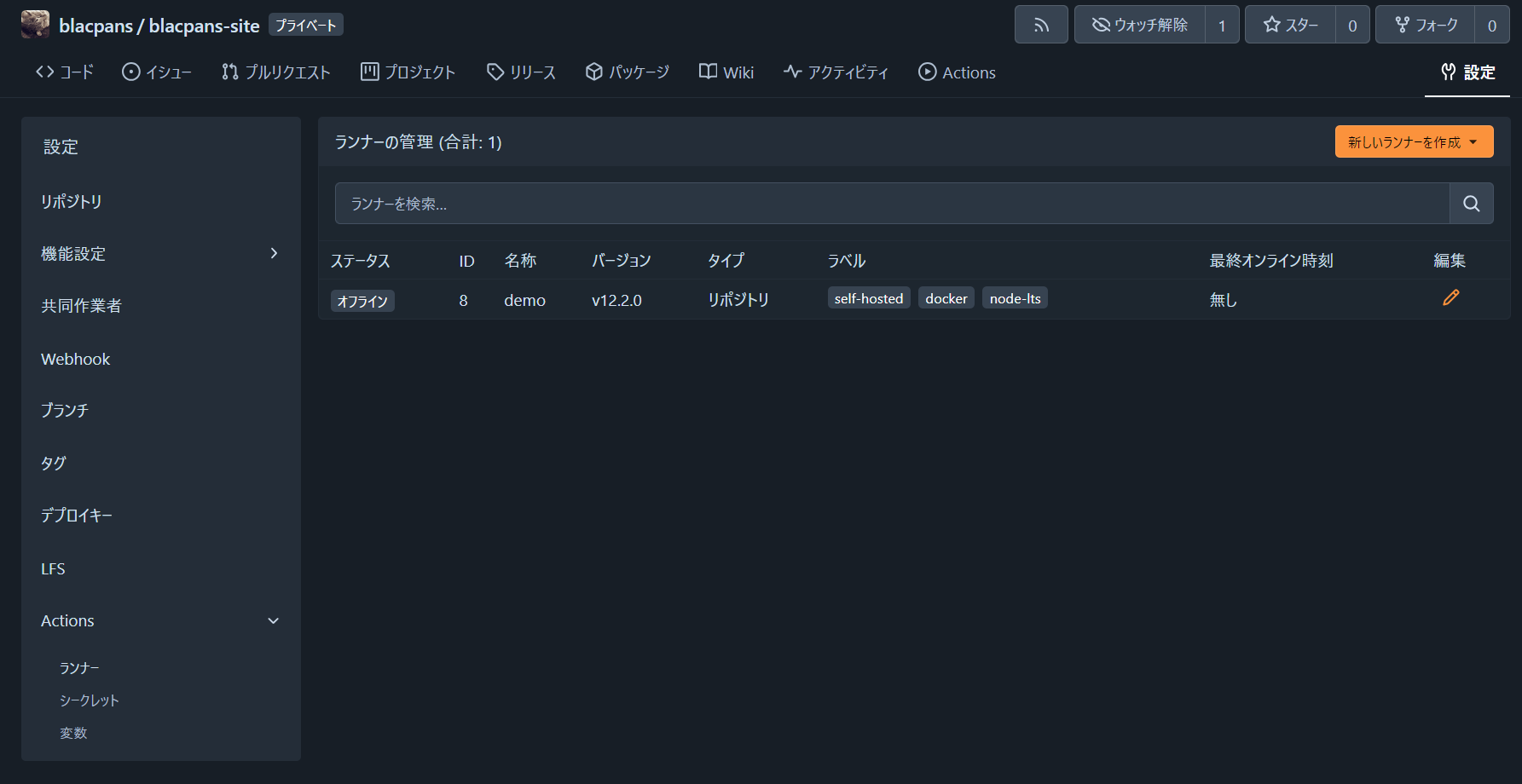Screen dimensions: 1522x784
Task: Open the Issues (イシュー) section icon
Action: [x=131, y=72]
